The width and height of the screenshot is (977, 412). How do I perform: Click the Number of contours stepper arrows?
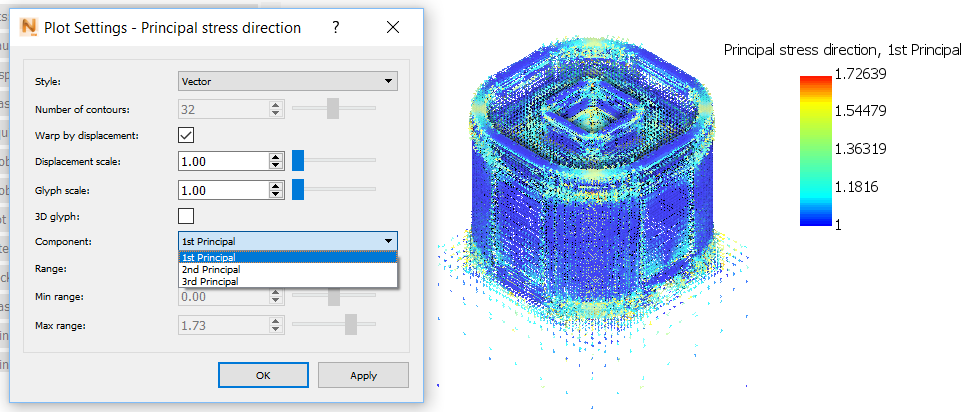[276, 109]
